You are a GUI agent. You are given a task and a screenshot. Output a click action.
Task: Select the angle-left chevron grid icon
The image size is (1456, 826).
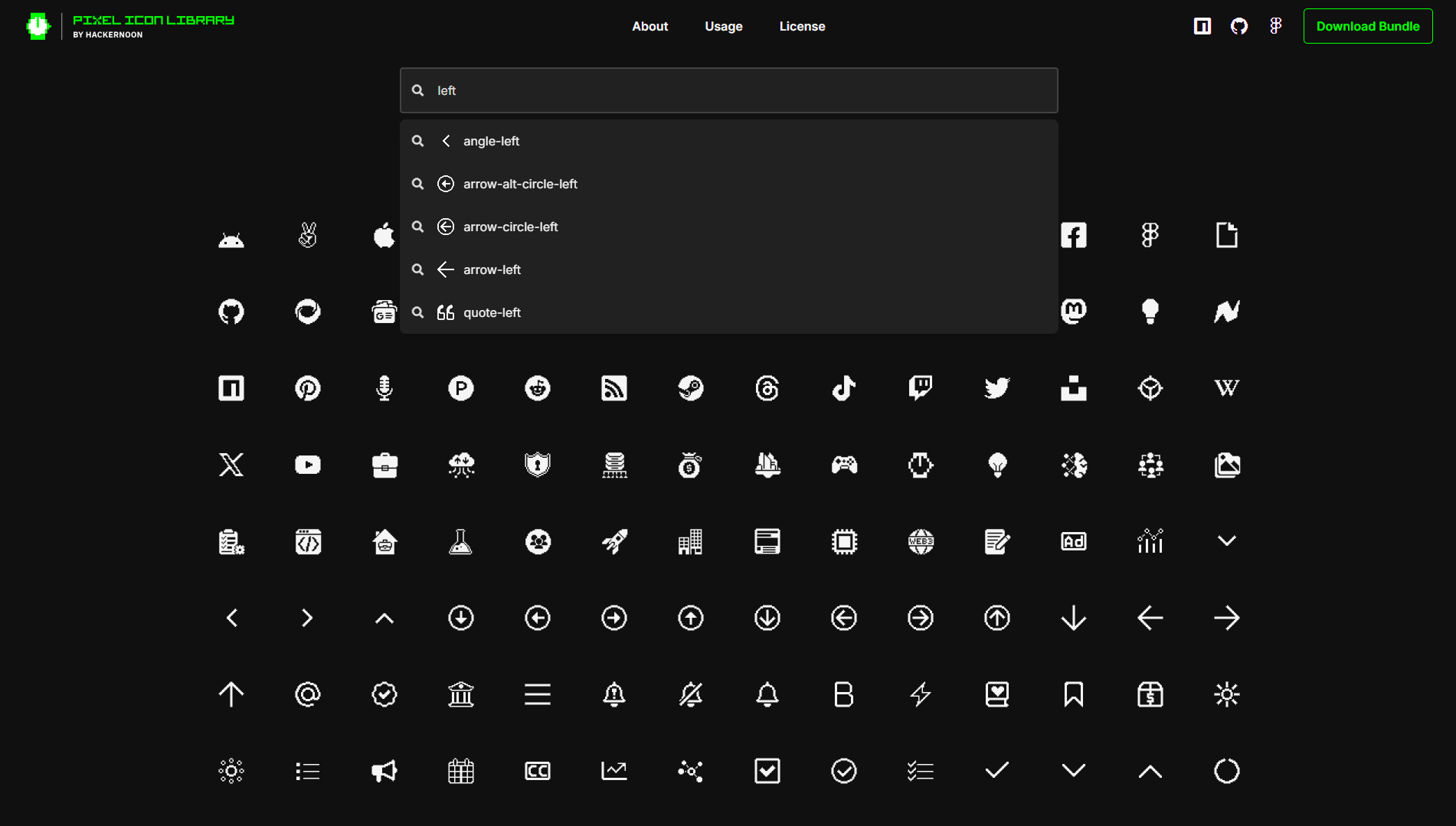(231, 618)
